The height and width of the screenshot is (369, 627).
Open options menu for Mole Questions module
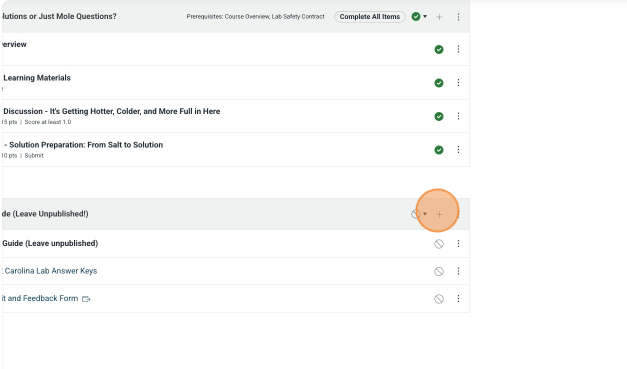pos(458,17)
